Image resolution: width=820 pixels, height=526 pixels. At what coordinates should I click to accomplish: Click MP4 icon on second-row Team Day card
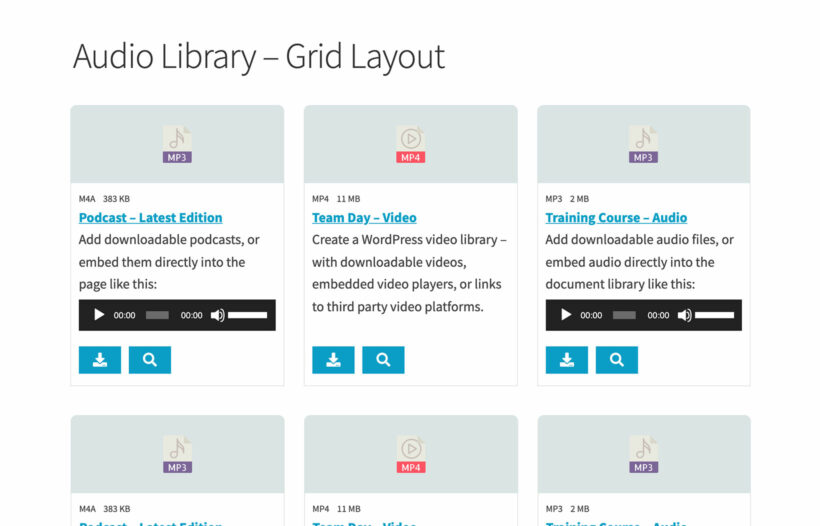[x=411, y=454]
